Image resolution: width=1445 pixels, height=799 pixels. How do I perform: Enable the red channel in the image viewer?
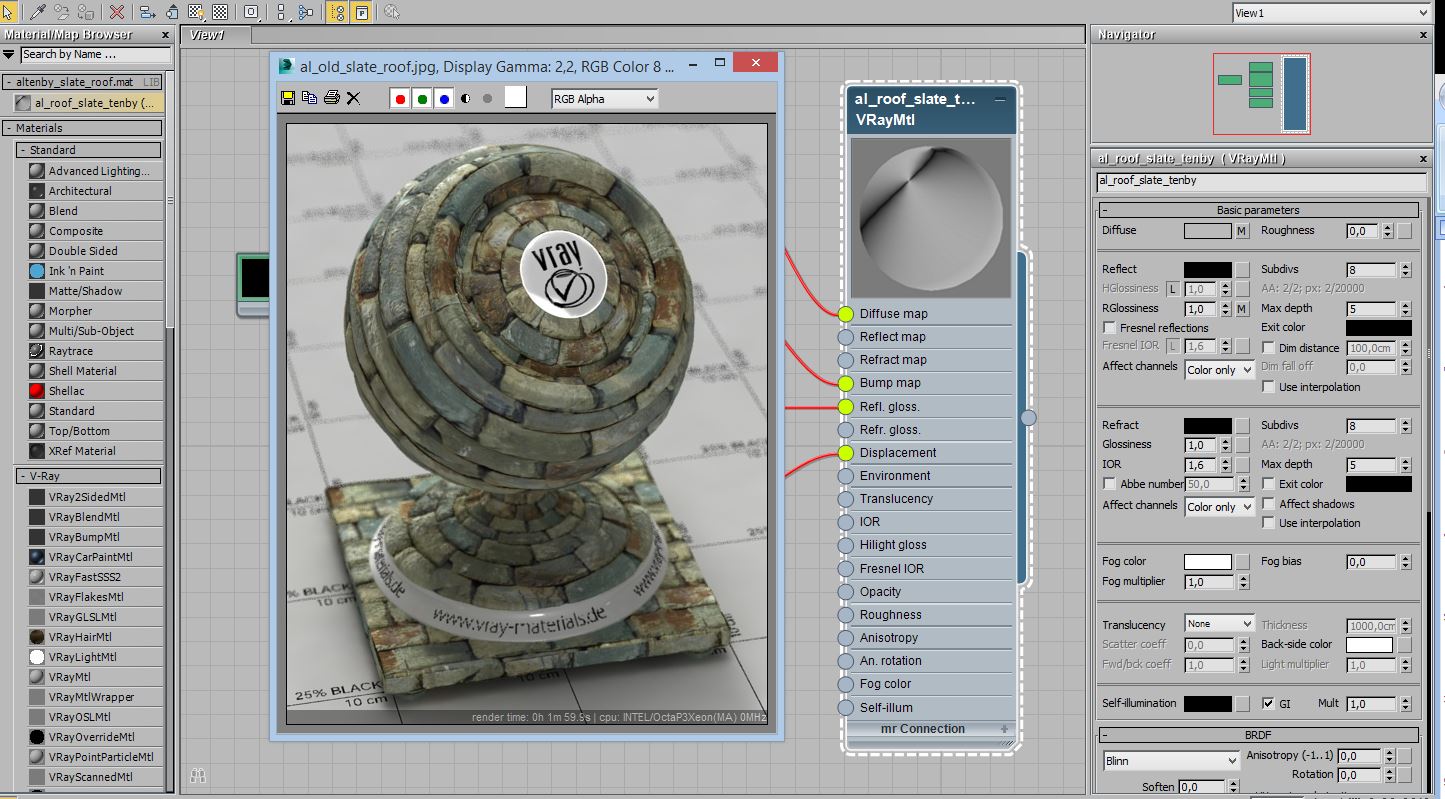tap(400, 99)
